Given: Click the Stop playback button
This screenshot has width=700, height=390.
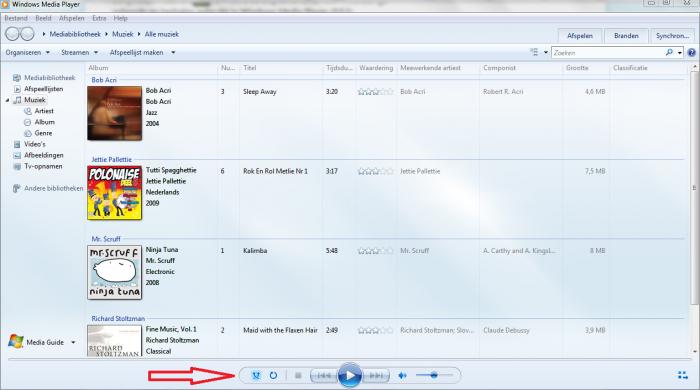Looking at the screenshot, I should (x=298, y=376).
